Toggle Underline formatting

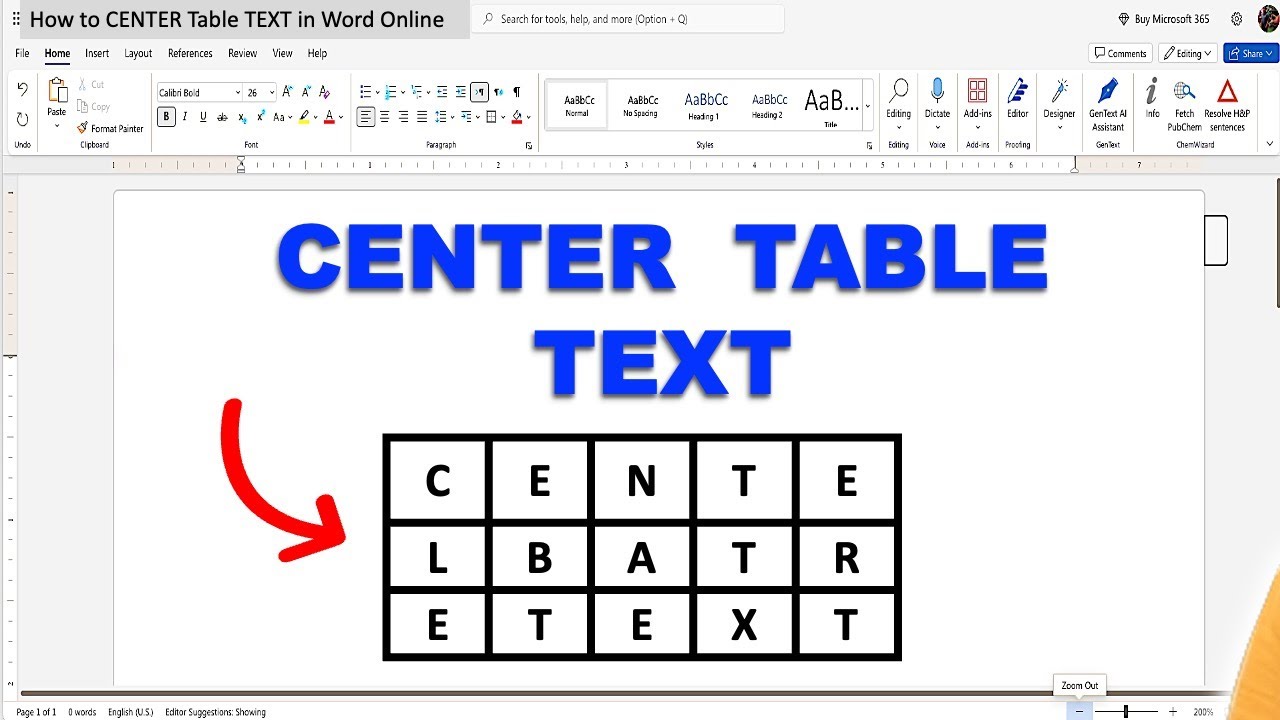click(203, 117)
